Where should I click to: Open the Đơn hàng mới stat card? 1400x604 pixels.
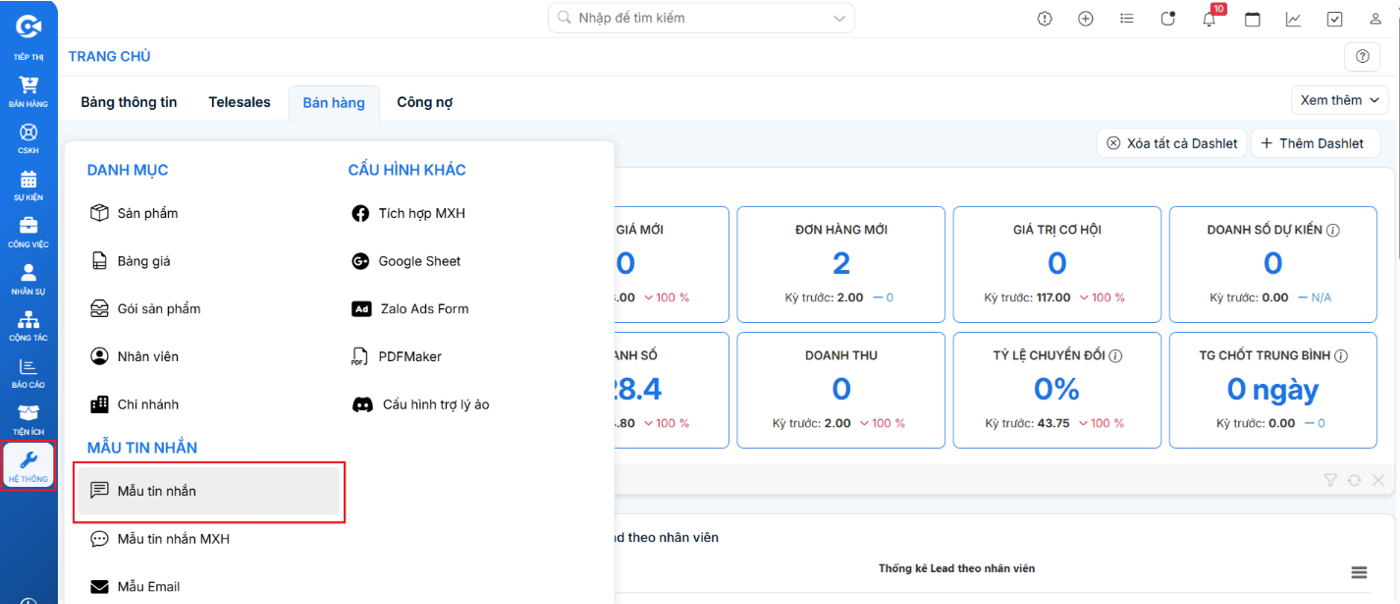point(841,264)
